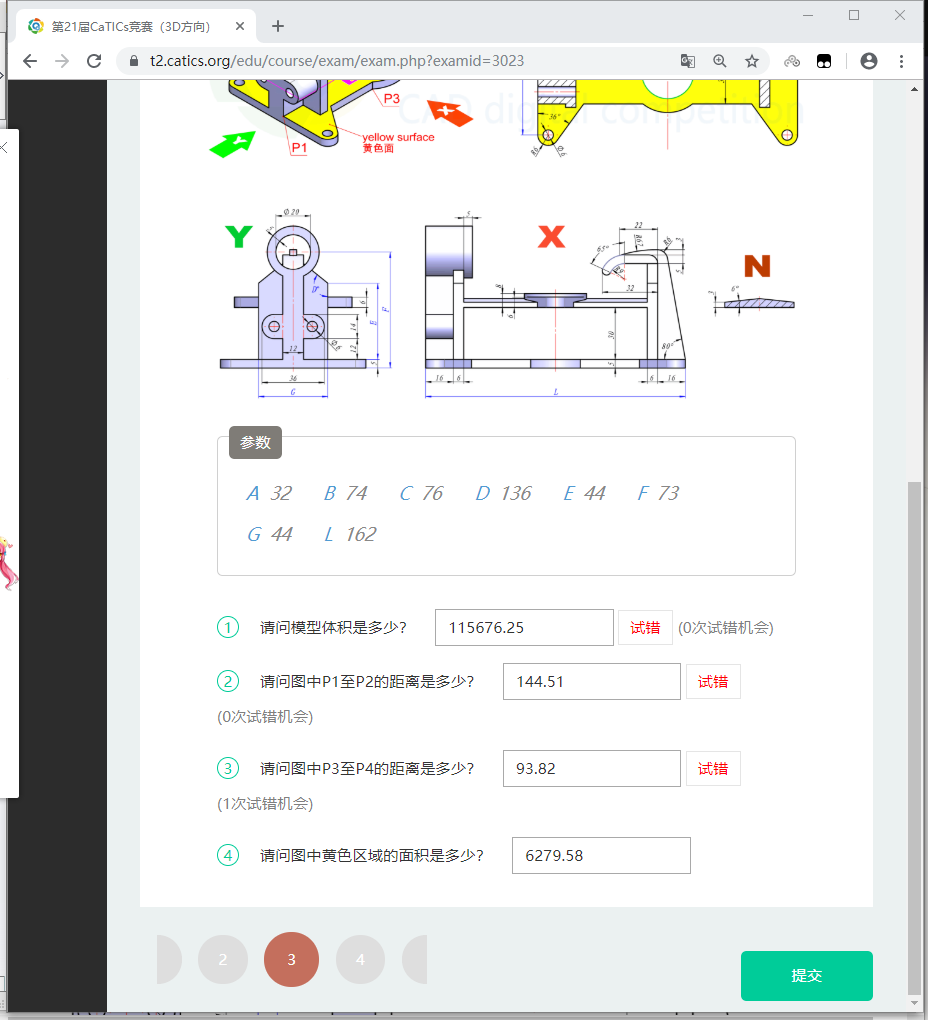Open a new browser tab
Image resolution: width=928 pixels, height=1020 pixels.
click(x=278, y=26)
